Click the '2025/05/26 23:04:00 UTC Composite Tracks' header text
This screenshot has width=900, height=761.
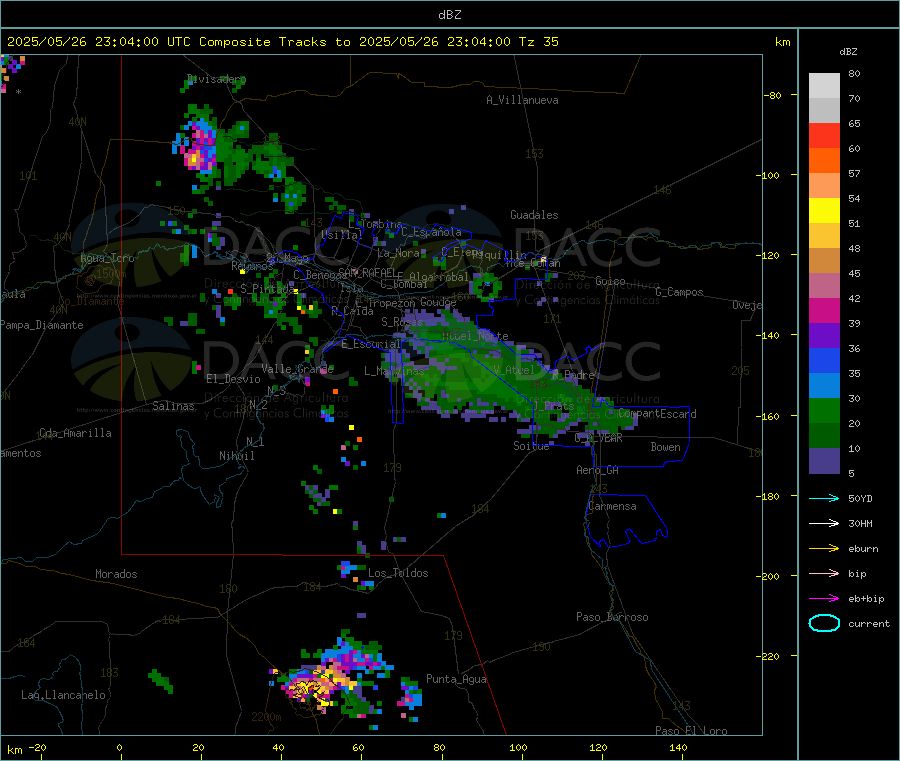(x=167, y=42)
